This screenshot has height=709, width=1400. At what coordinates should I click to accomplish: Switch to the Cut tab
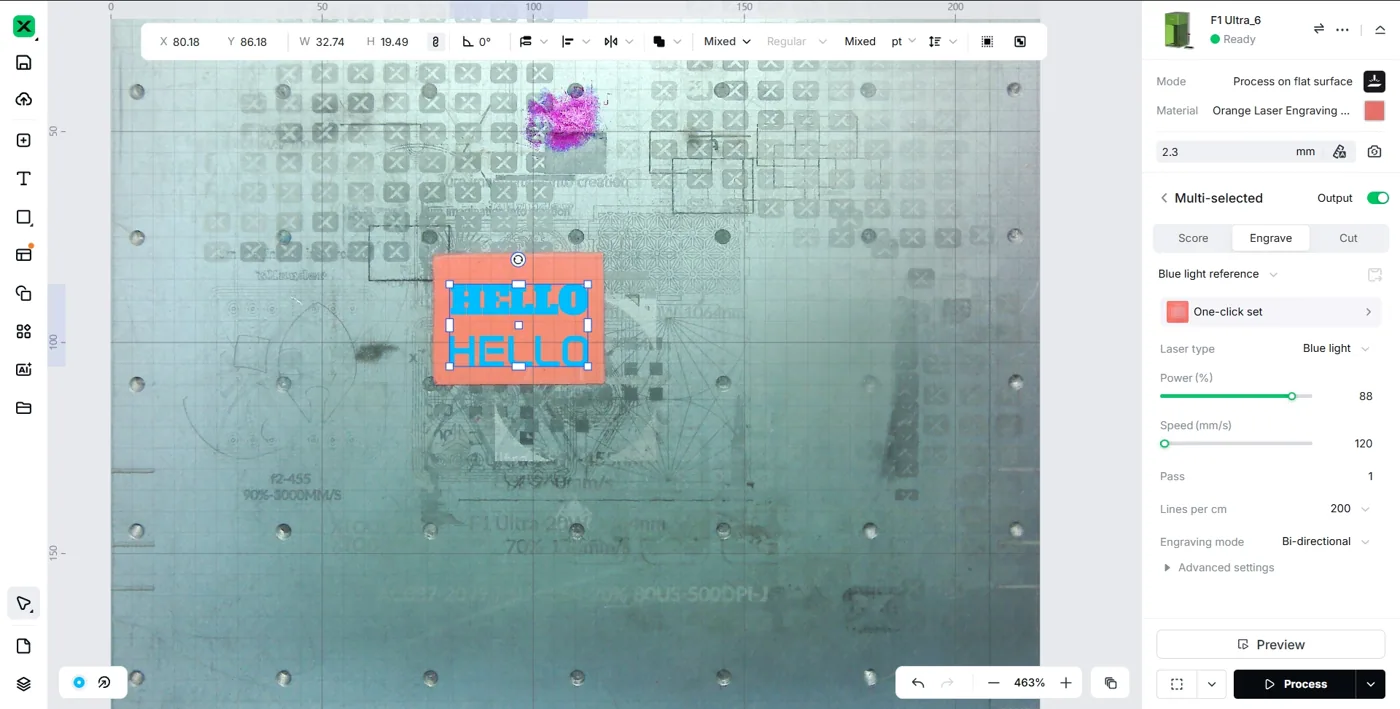[1348, 238]
